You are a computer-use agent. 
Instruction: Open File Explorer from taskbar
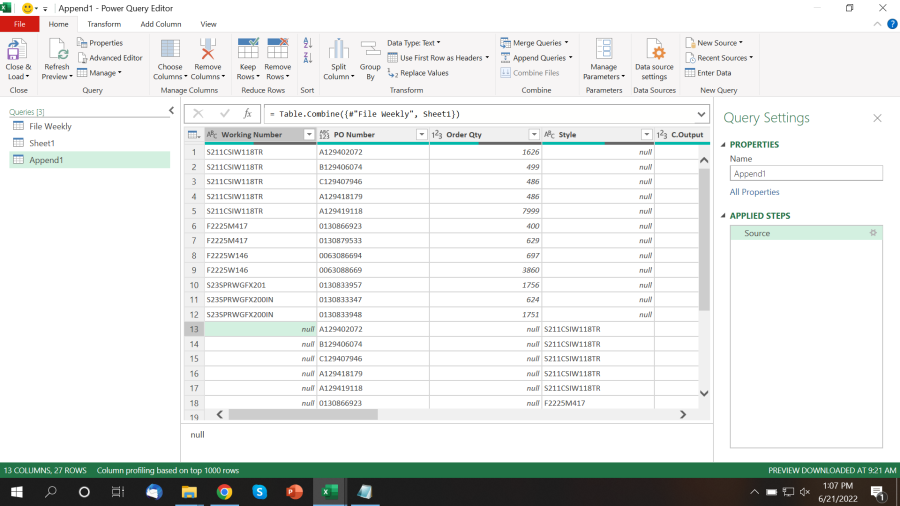pyautogui.click(x=189, y=492)
